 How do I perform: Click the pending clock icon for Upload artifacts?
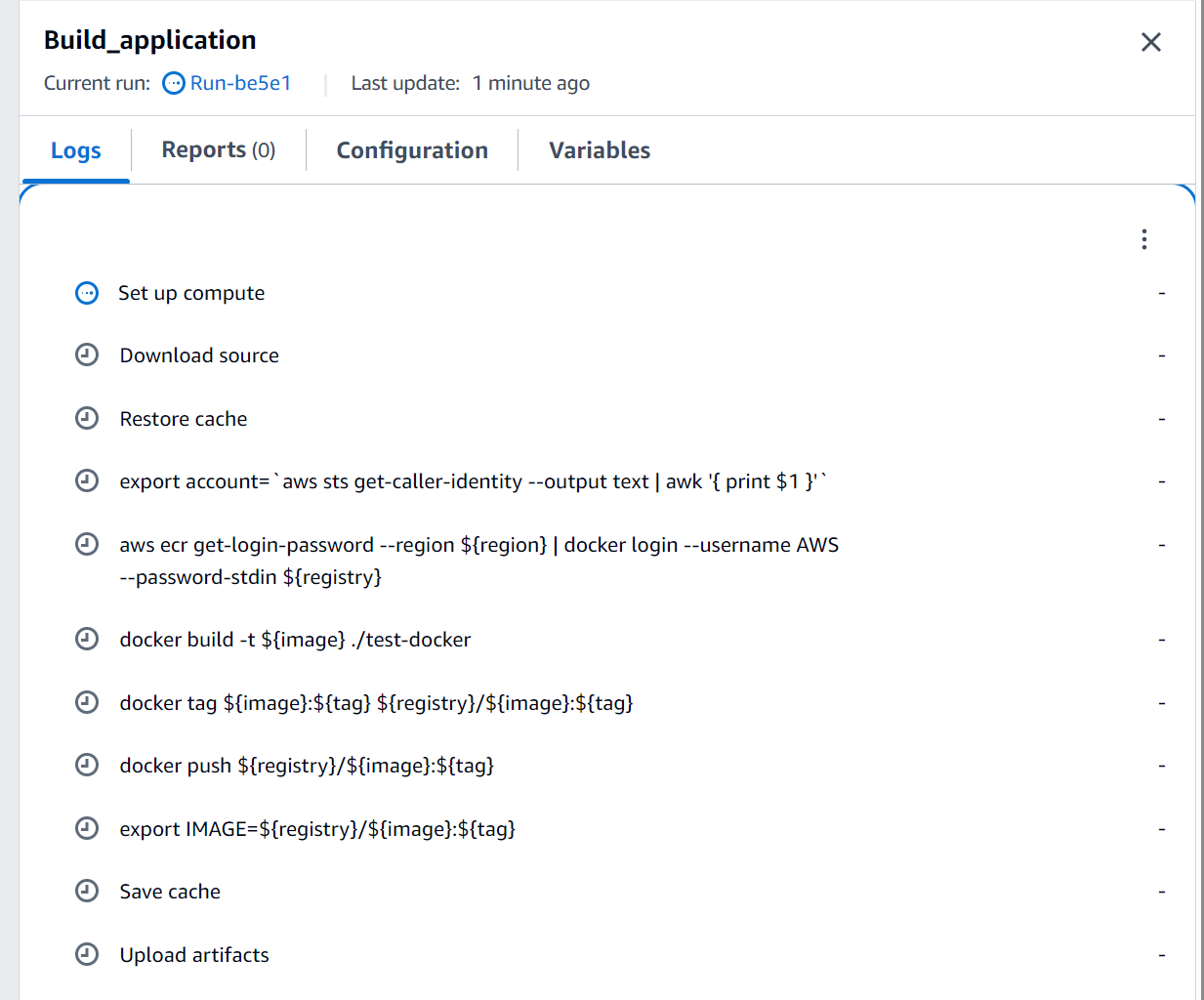point(87,954)
